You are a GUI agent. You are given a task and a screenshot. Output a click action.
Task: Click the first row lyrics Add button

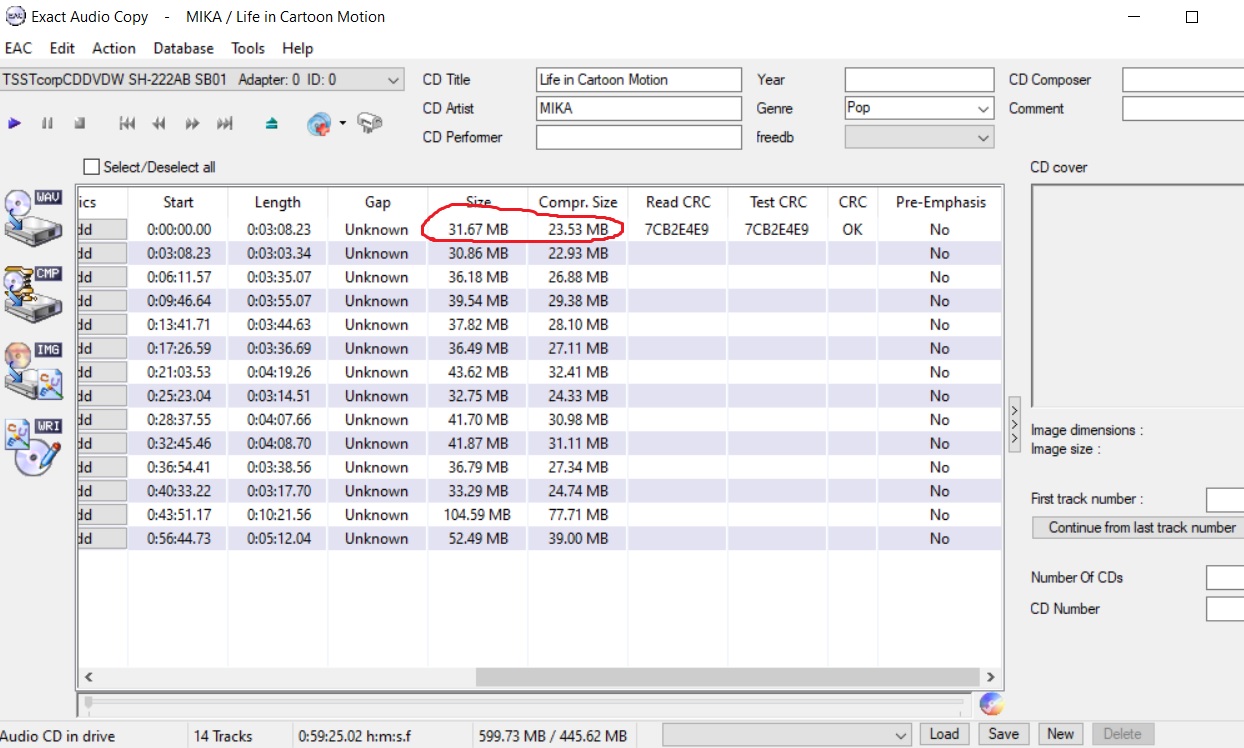tap(102, 229)
